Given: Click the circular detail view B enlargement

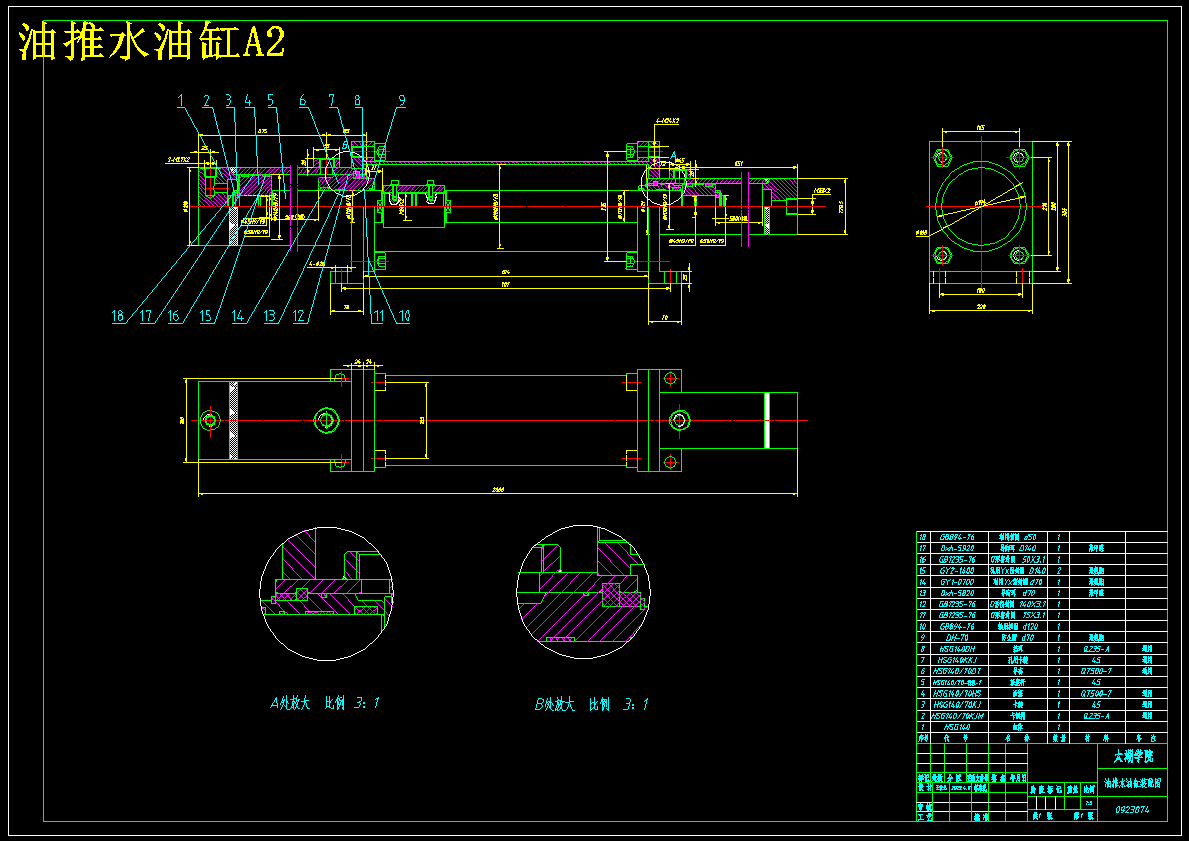Looking at the screenshot, I should click(583, 592).
